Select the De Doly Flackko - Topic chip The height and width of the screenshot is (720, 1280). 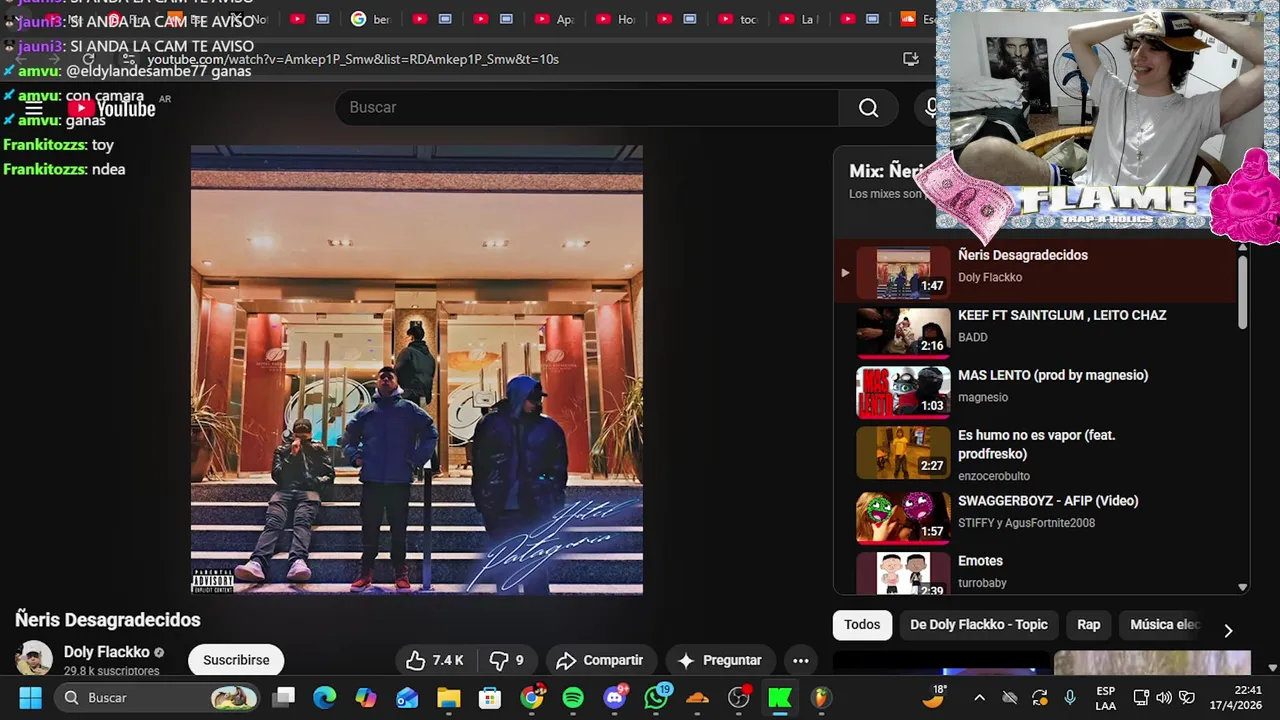[x=979, y=625]
